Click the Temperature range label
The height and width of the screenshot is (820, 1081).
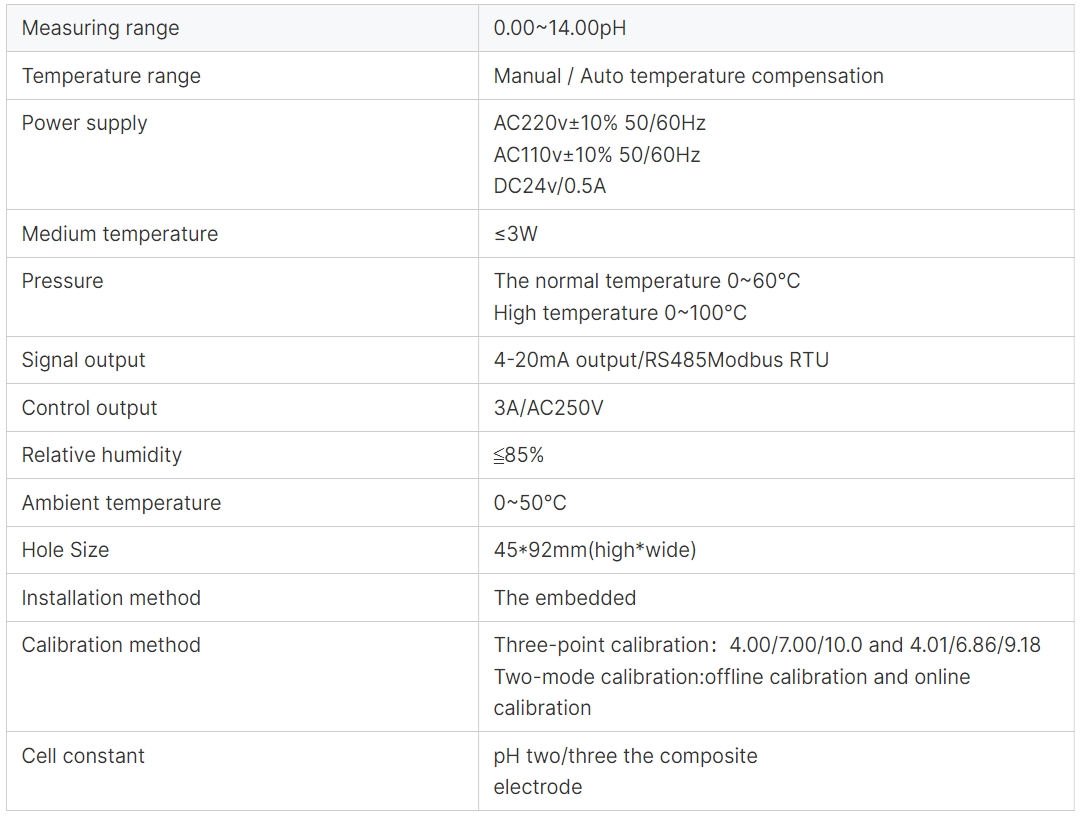coord(111,76)
